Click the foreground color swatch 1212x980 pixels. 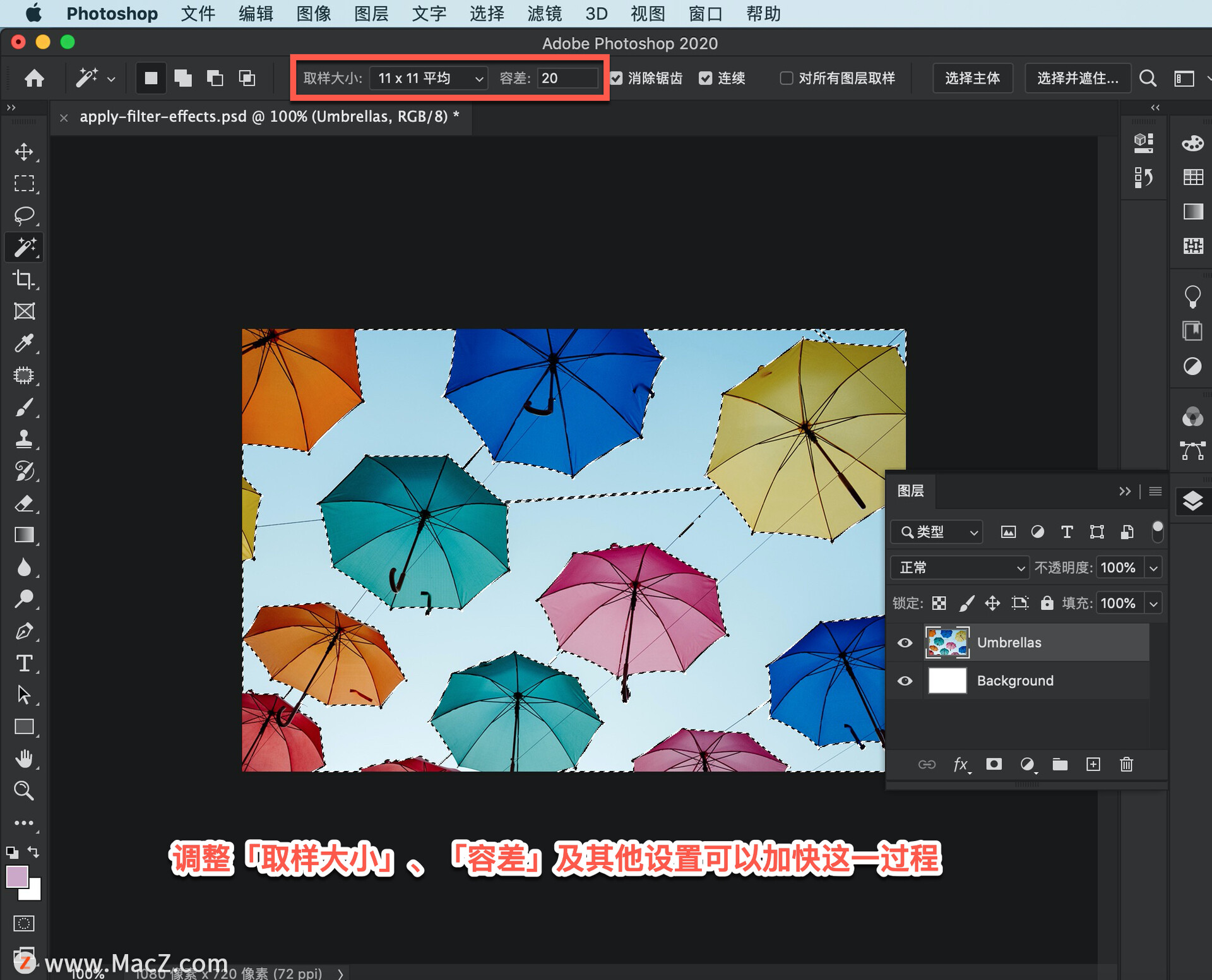[x=16, y=876]
